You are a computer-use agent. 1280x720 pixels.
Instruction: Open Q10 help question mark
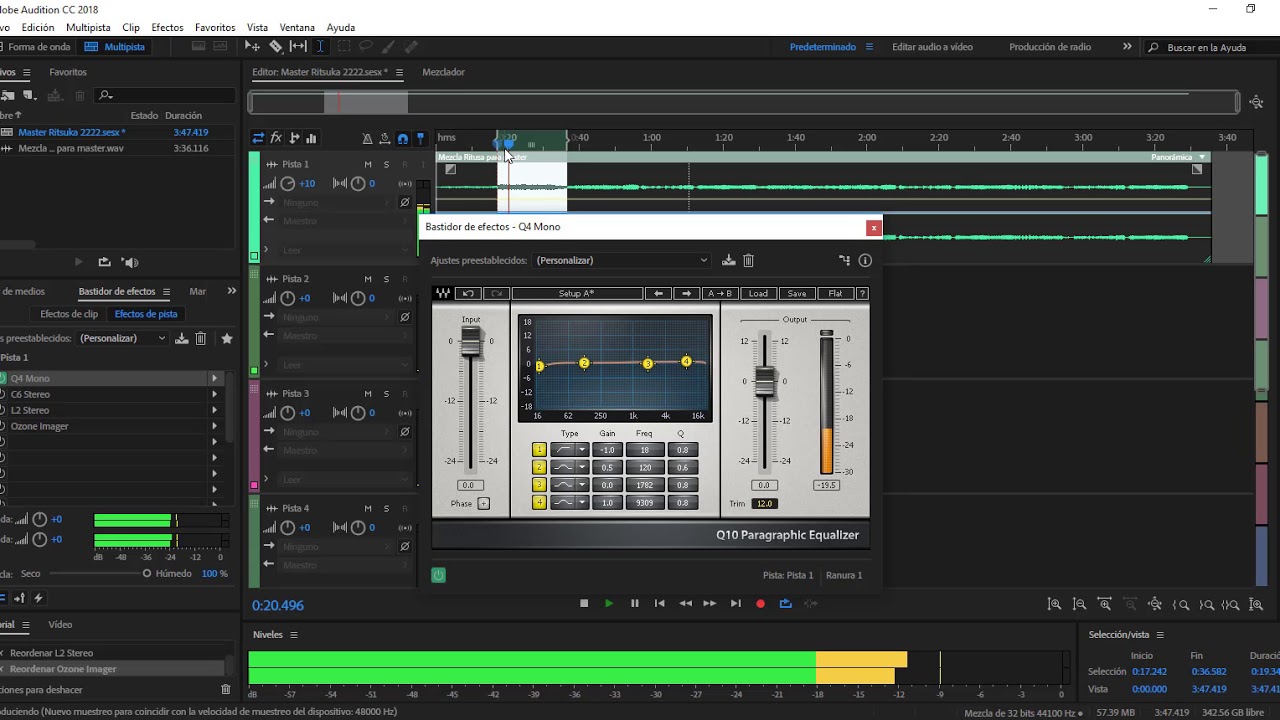pos(862,293)
